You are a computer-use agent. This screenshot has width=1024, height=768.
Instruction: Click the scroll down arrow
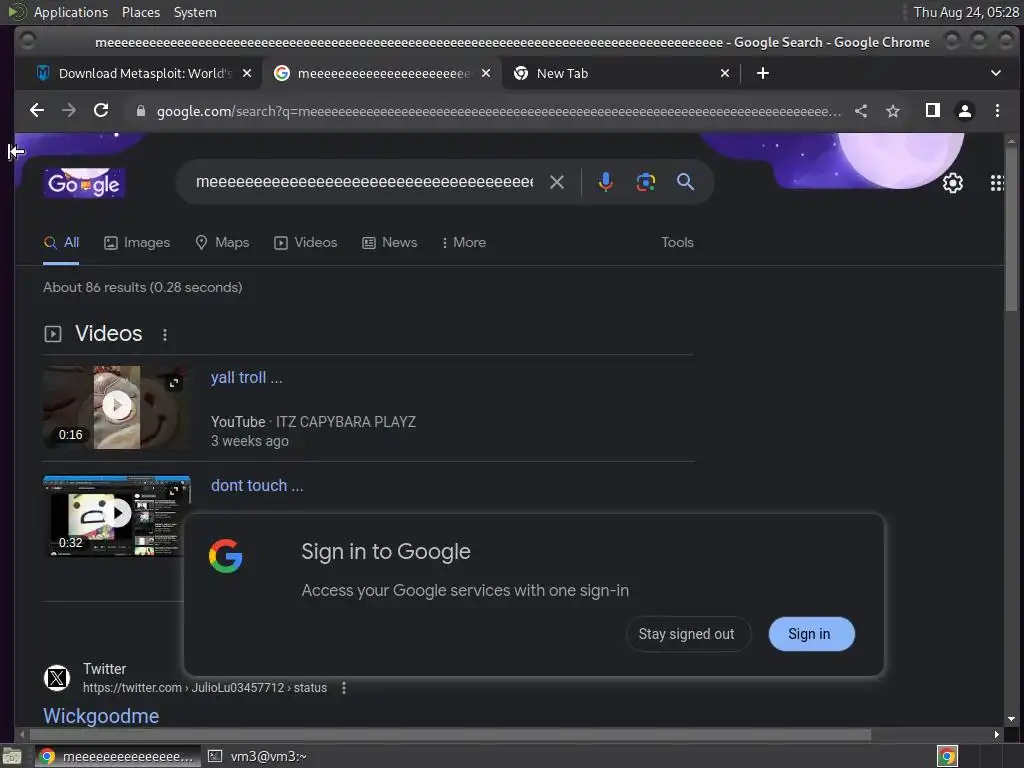(x=1011, y=719)
